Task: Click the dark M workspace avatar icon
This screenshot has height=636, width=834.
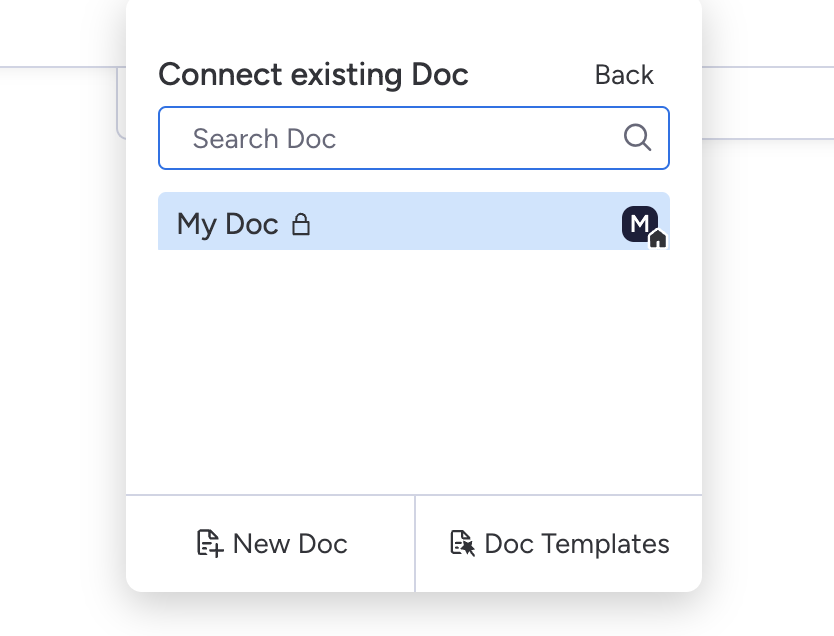Action: pos(640,224)
